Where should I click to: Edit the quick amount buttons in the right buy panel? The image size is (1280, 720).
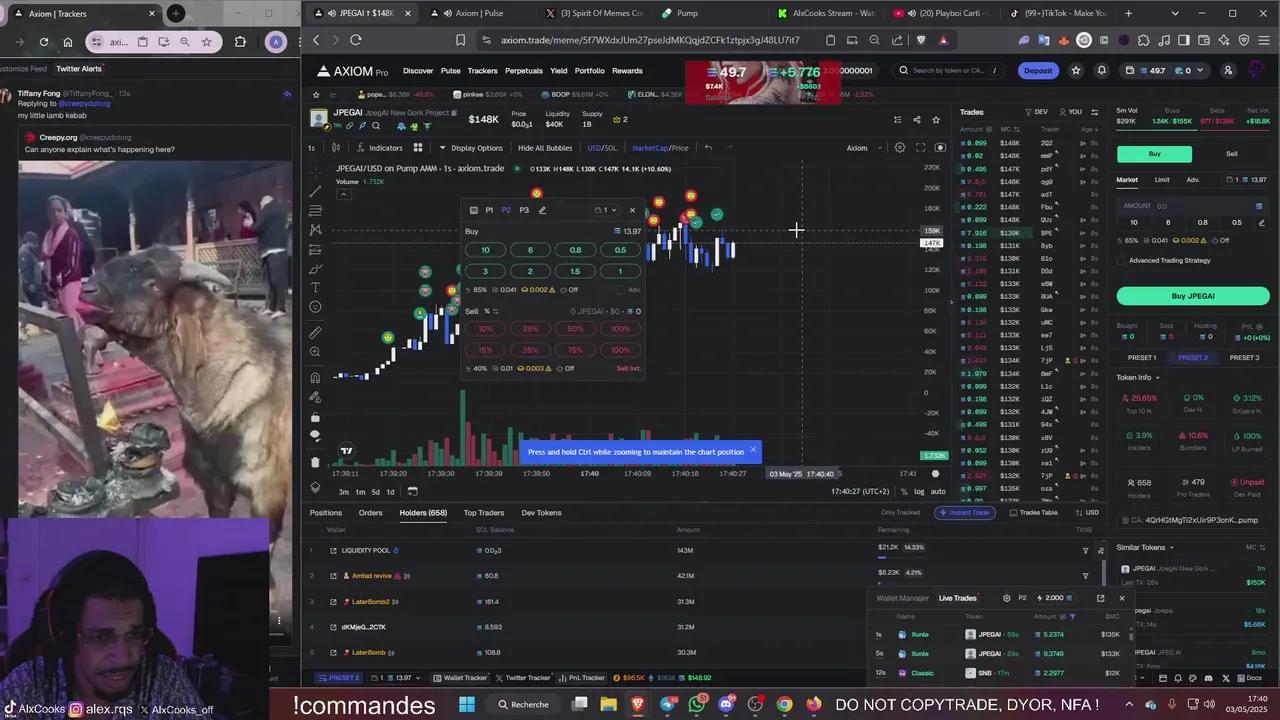(x=1262, y=222)
